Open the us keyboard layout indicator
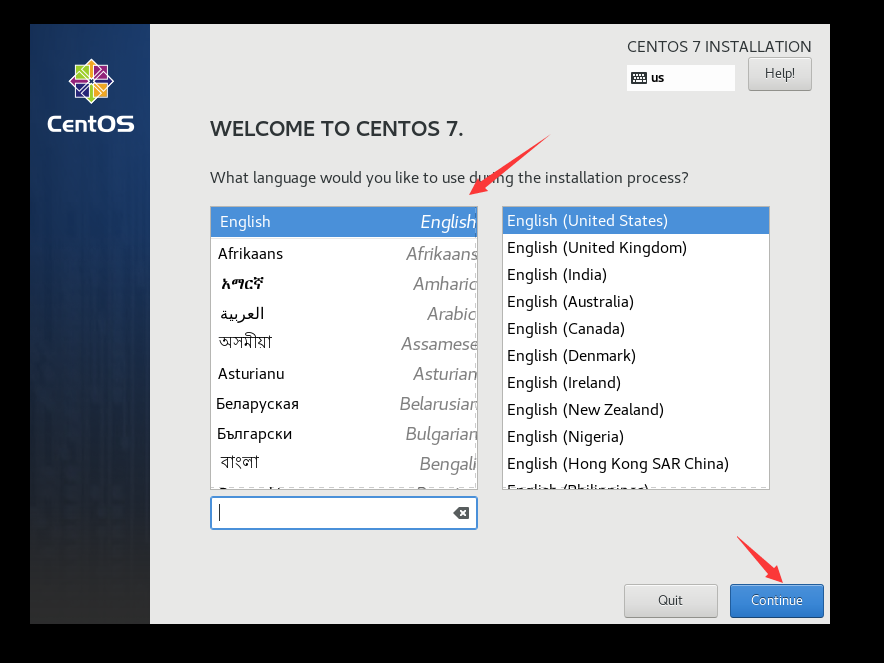Image resolution: width=884 pixels, height=663 pixels. (x=680, y=78)
